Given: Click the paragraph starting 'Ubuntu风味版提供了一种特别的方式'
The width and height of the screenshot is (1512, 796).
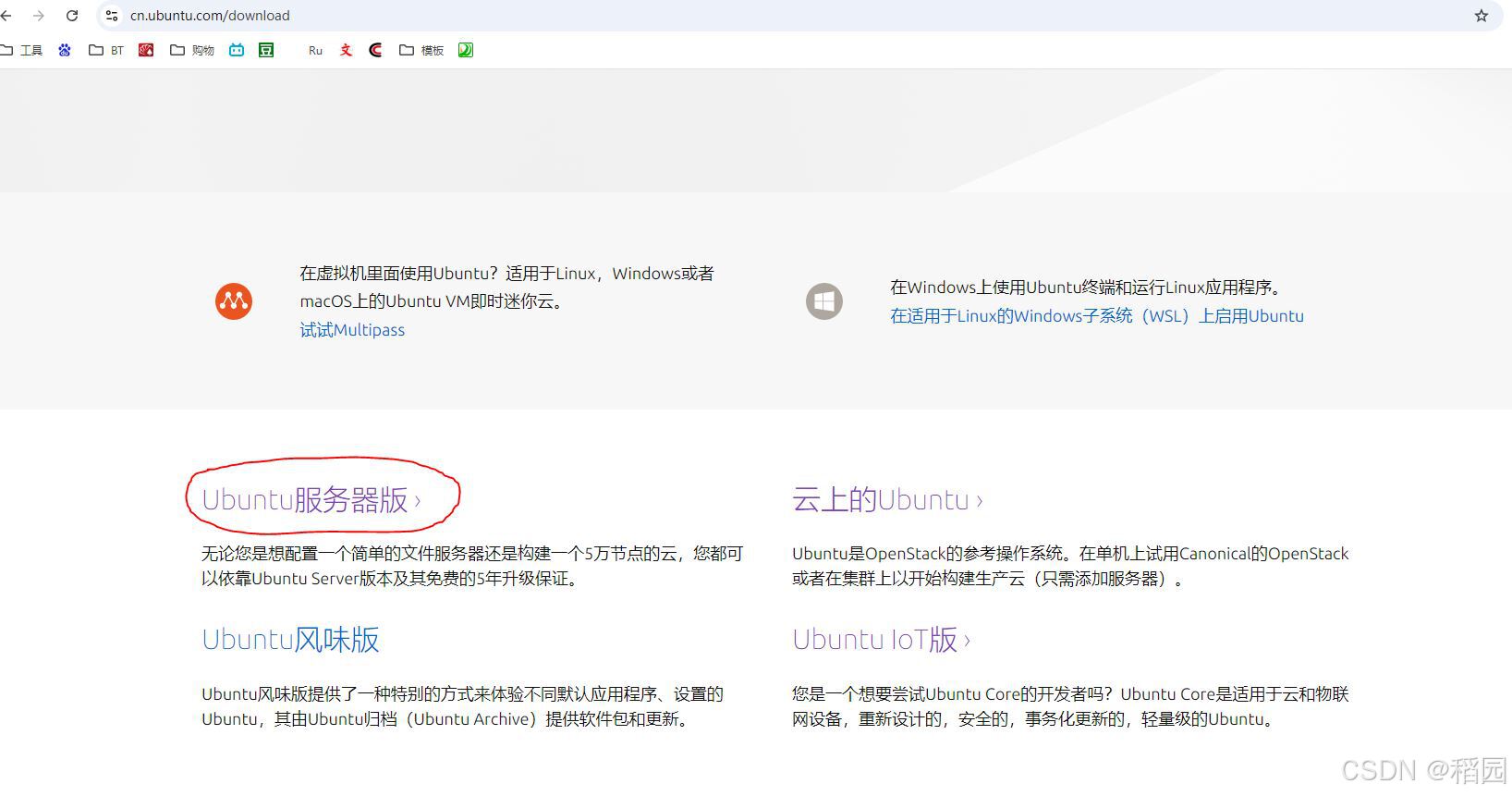Looking at the screenshot, I should [462, 706].
